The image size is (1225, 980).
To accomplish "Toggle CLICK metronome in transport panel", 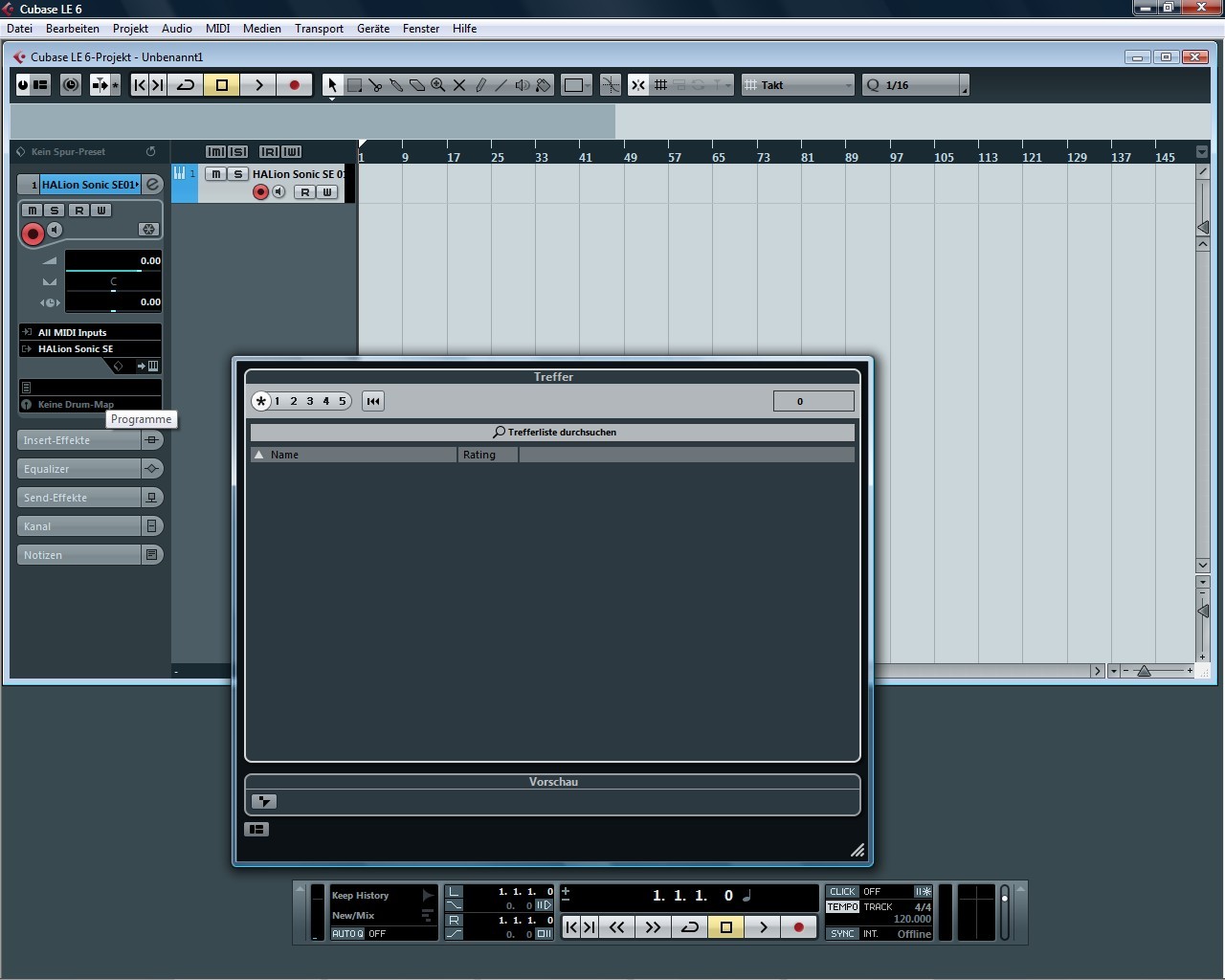I will click(842, 891).
